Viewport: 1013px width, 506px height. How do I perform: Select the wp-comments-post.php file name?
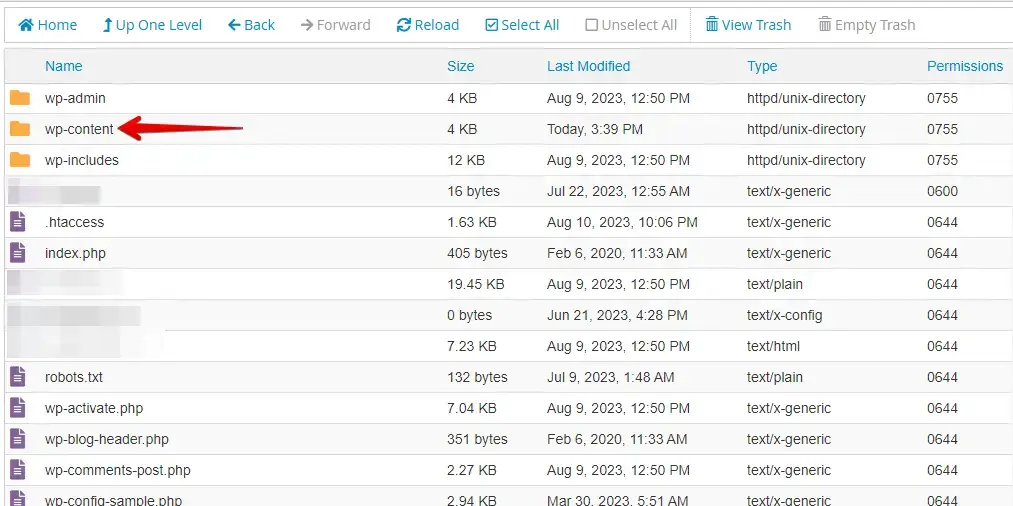tap(118, 470)
